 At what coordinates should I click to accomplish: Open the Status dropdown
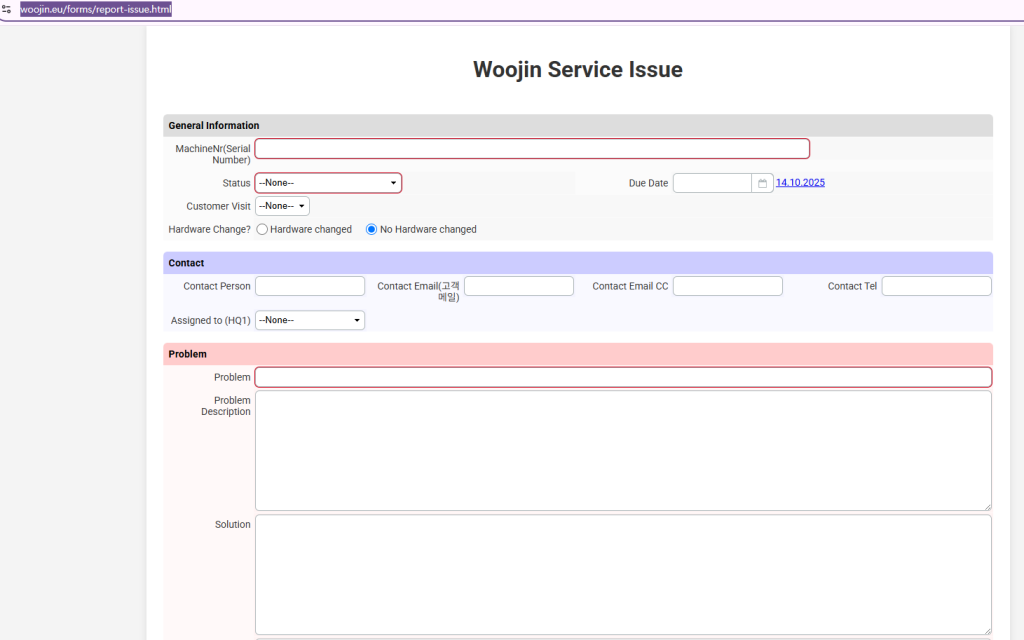point(328,183)
